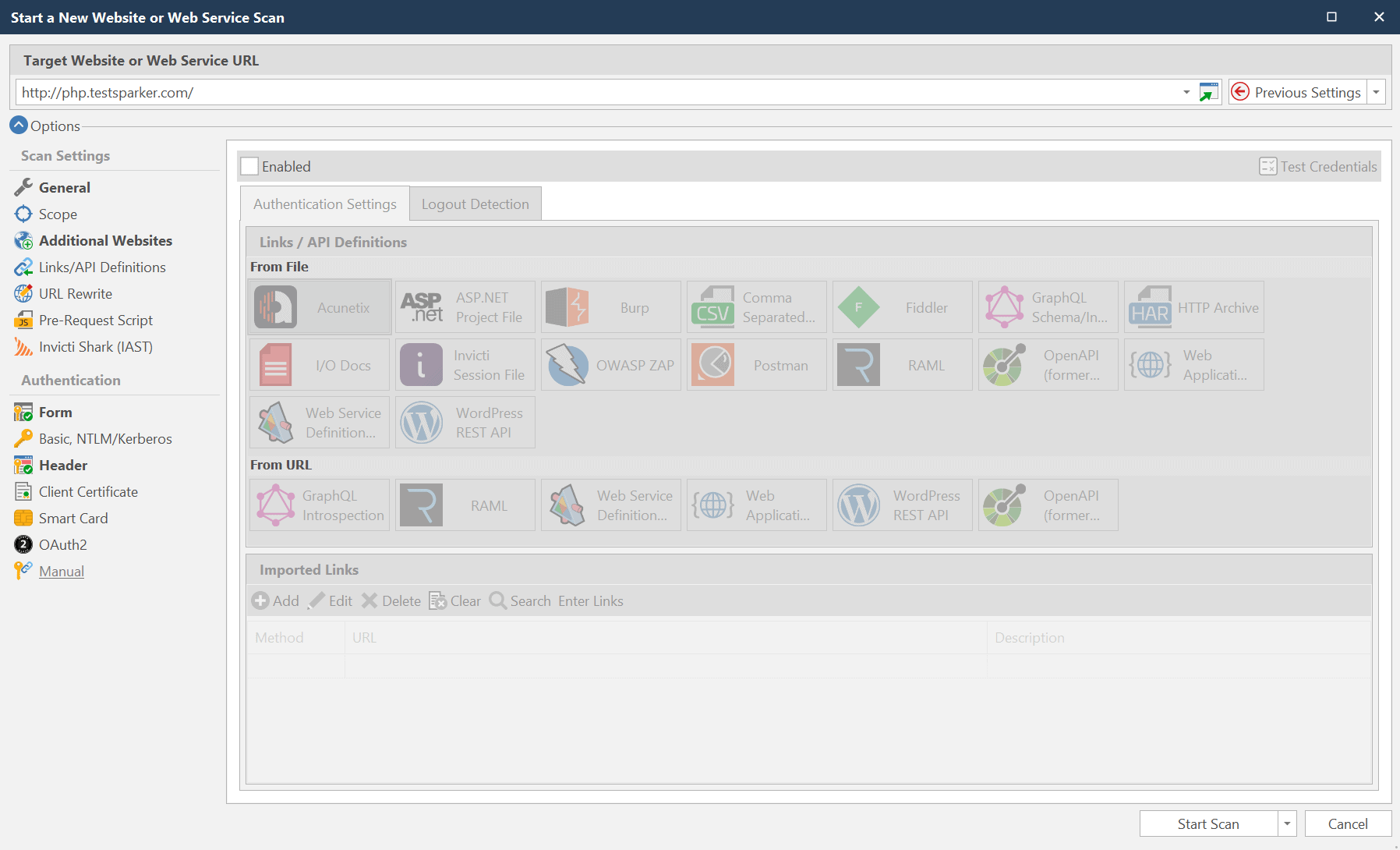Import a HAR HTTP Archive file
The height and width of the screenshot is (850, 1400).
[x=1193, y=306]
